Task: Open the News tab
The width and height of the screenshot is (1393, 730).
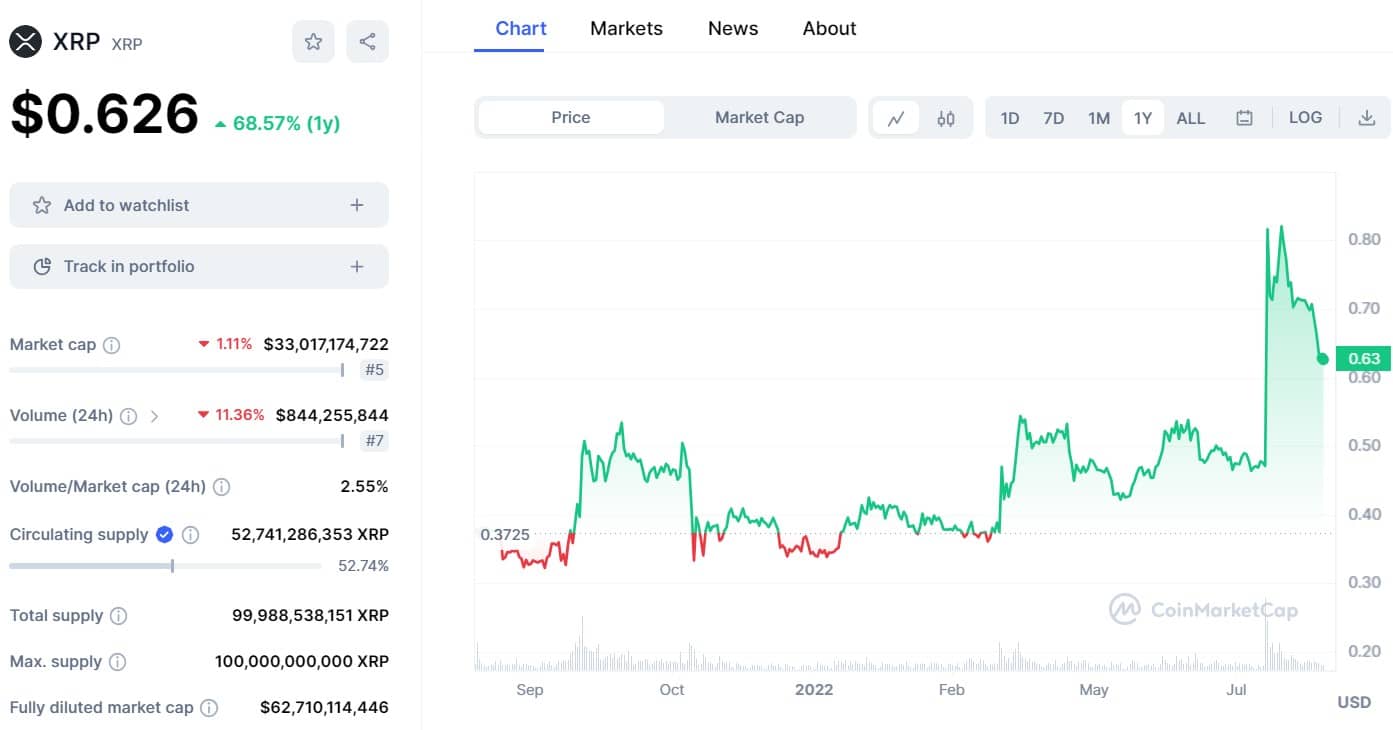Action: point(733,28)
